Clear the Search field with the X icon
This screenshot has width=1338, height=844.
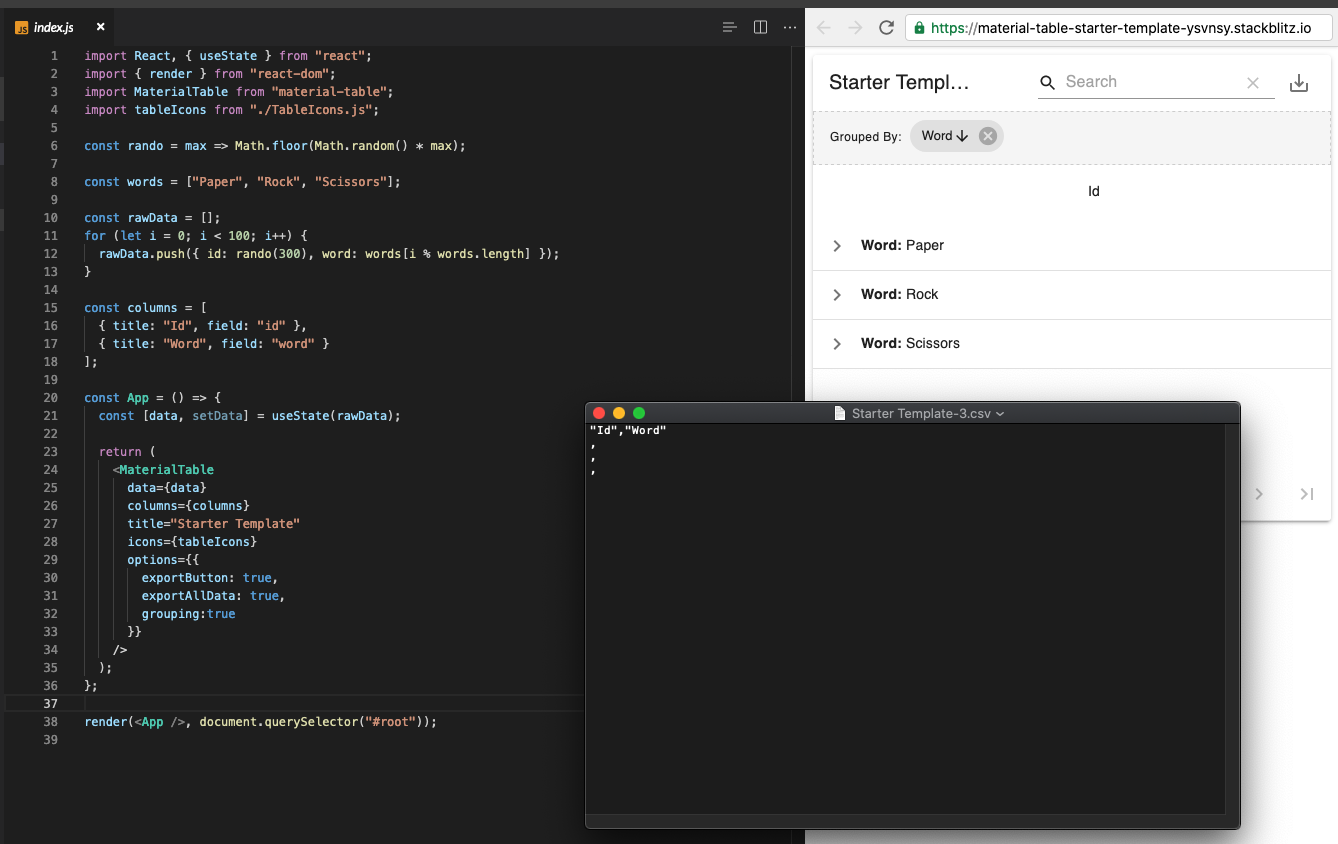coord(1253,83)
